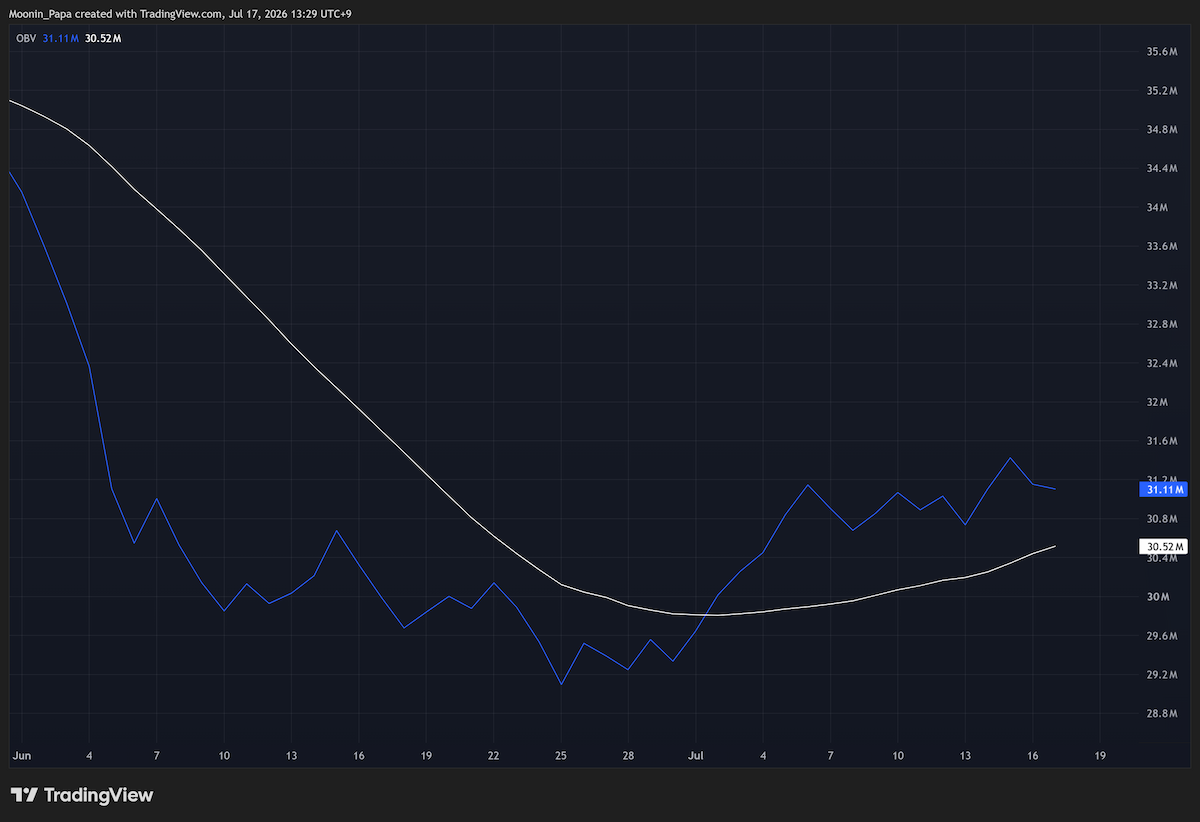Select the Jul label on time axis
This screenshot has width=1200, height=822.
696,756
